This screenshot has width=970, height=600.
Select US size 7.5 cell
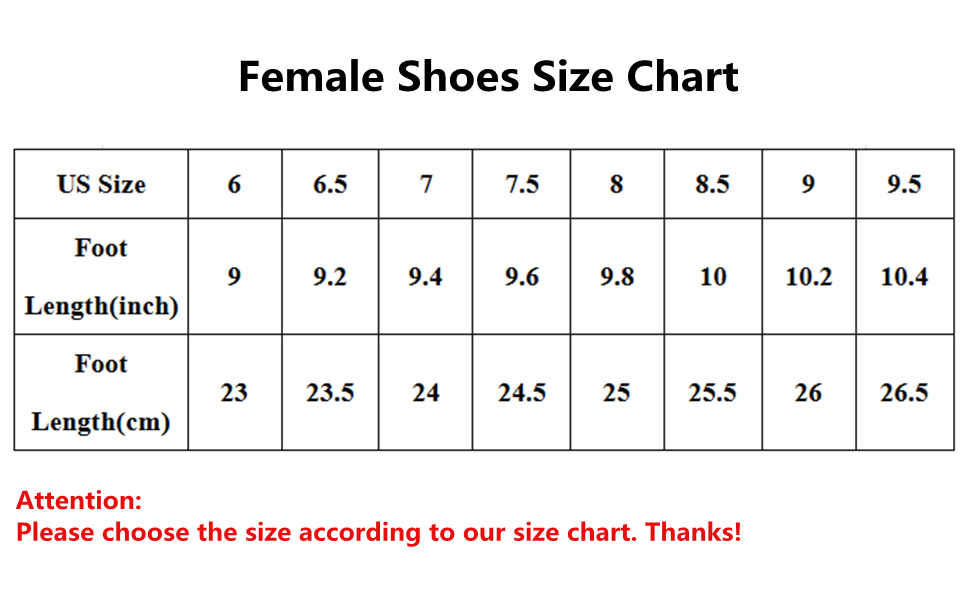521,184
